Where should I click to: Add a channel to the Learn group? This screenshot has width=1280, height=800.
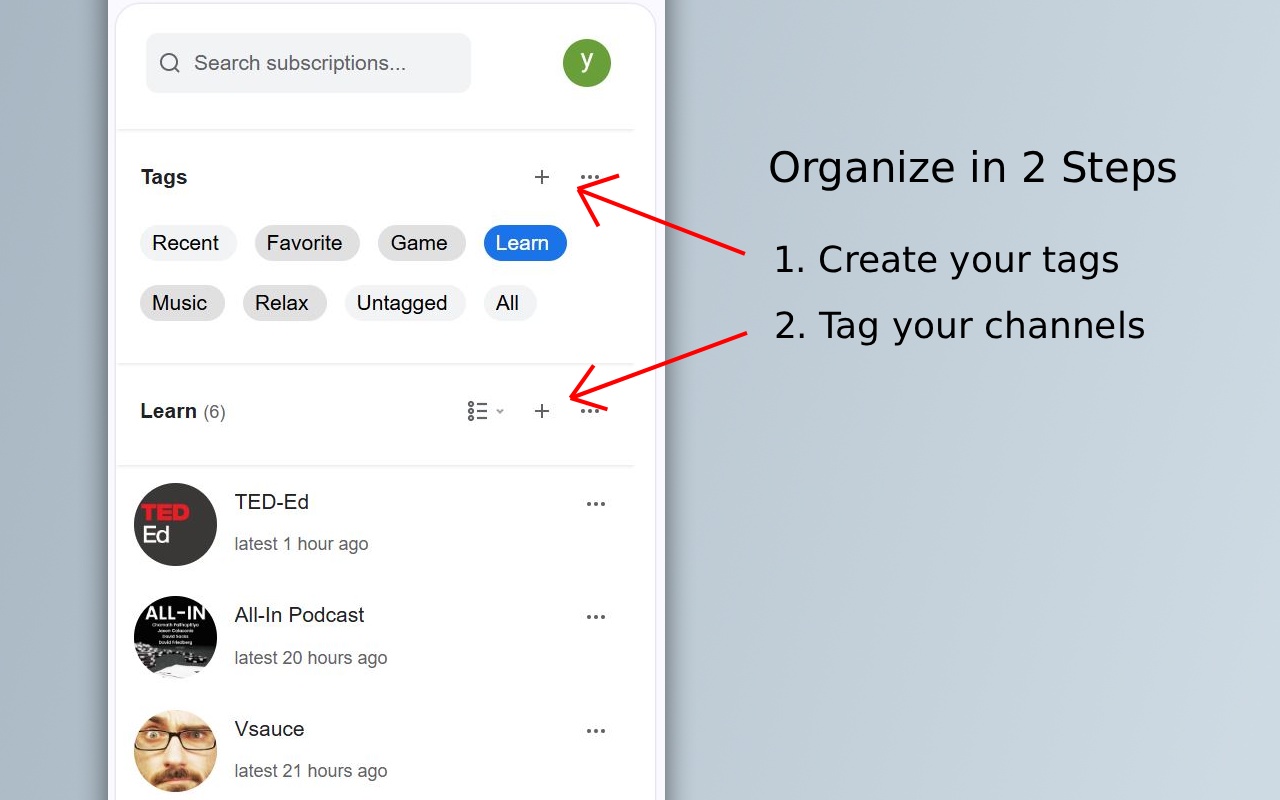coord(542,410)
